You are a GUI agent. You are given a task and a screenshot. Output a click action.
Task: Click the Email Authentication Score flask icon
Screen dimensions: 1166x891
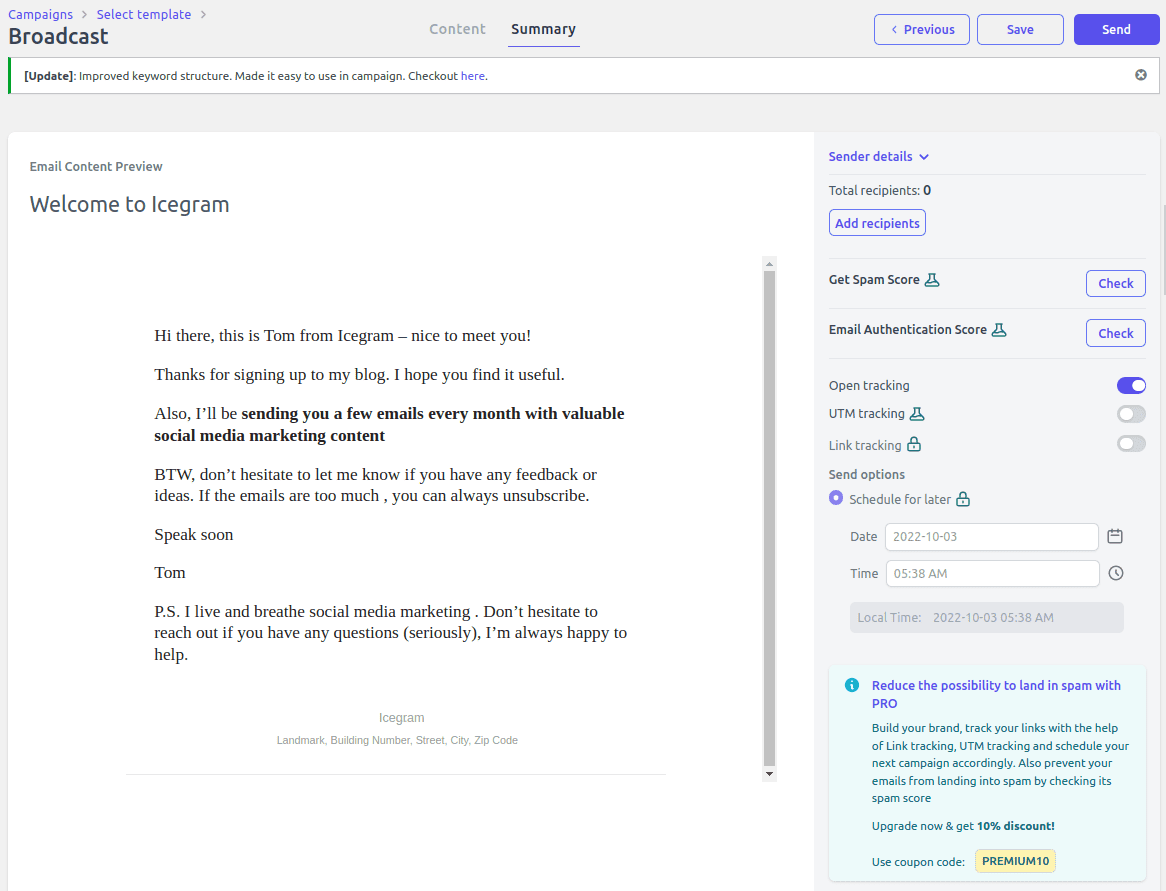(999, 329)
